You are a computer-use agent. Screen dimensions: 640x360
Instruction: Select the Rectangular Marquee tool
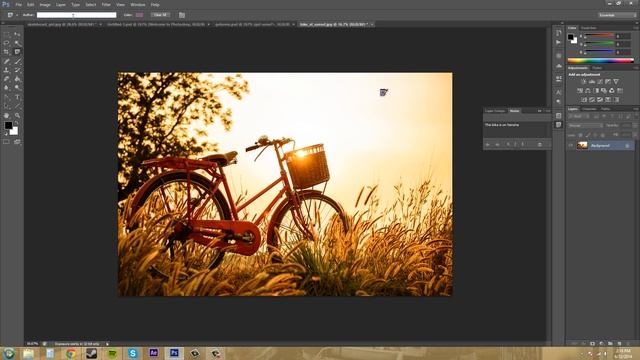click(7, 35)
